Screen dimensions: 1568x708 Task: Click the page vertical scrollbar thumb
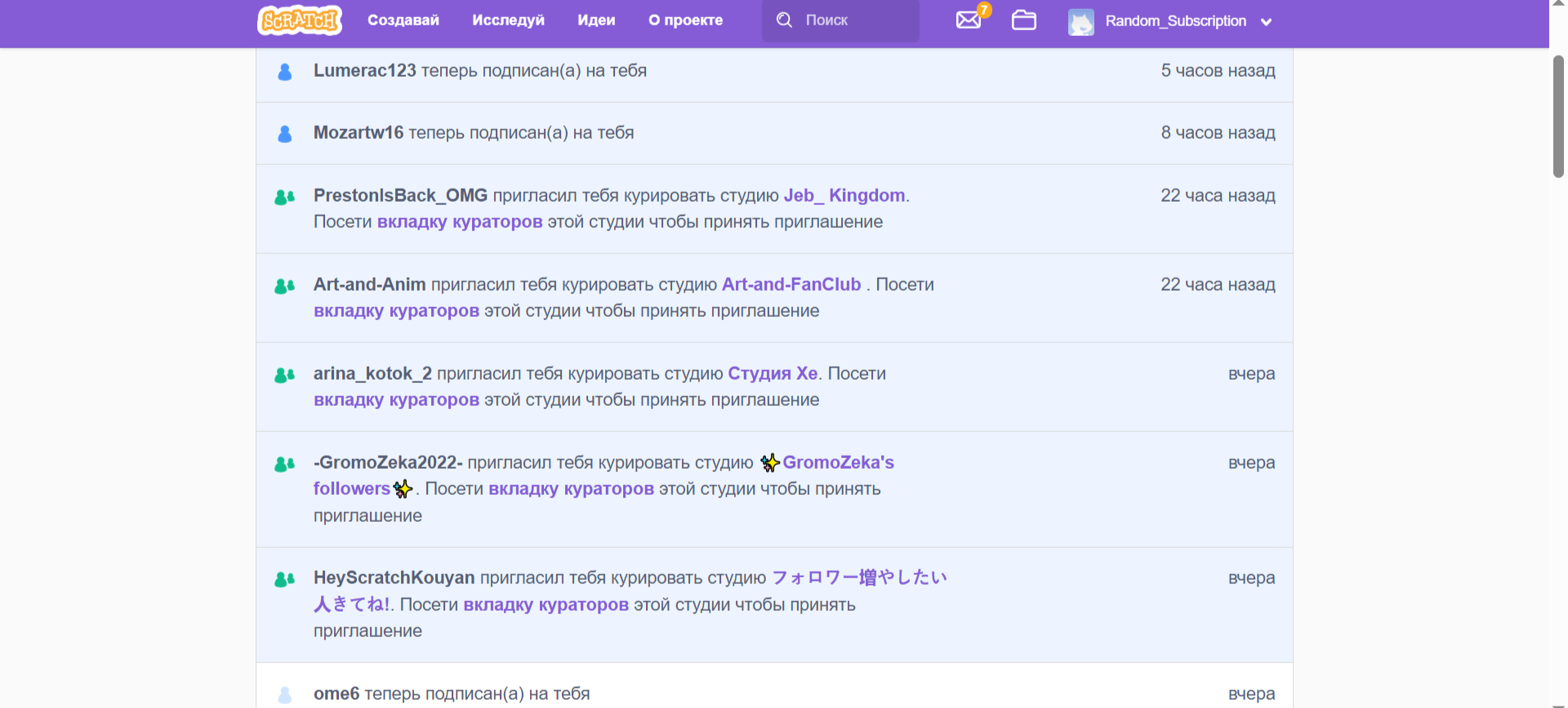coord(1558,116)
